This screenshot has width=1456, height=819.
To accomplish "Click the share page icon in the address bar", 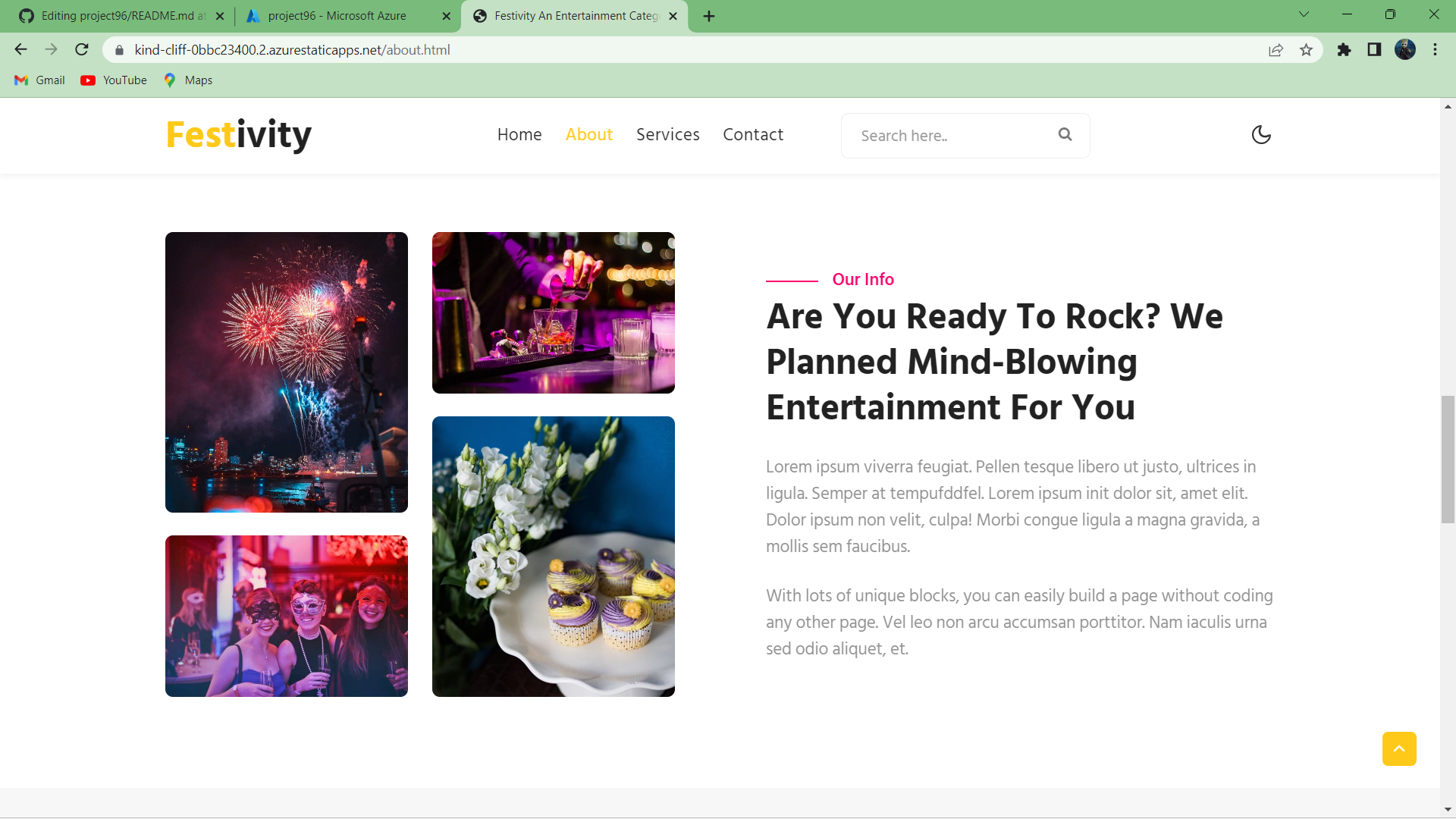I will coord(1276,50).
